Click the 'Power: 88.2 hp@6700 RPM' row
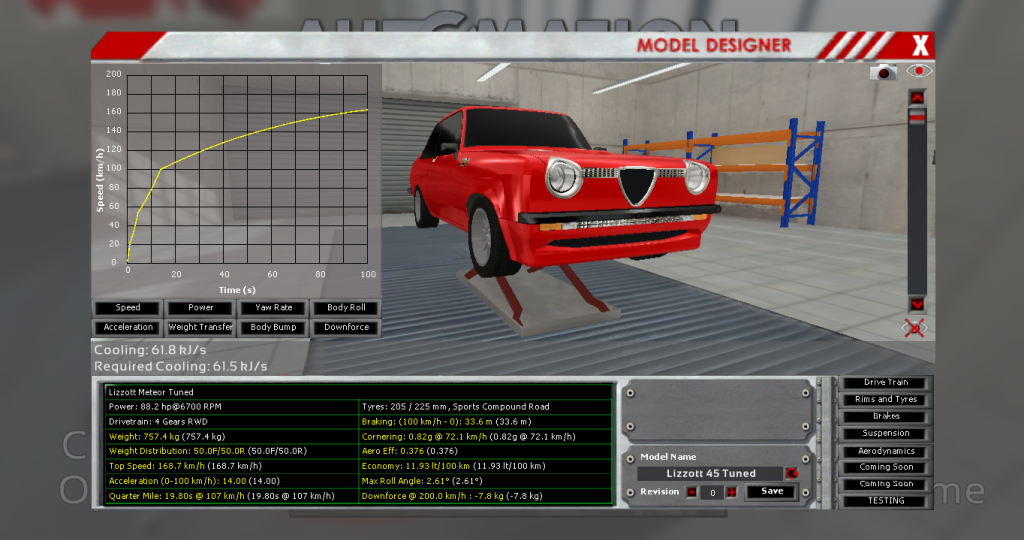This screenshot has height=540, width=1024. pyautogui.click(x=232, y=407)
